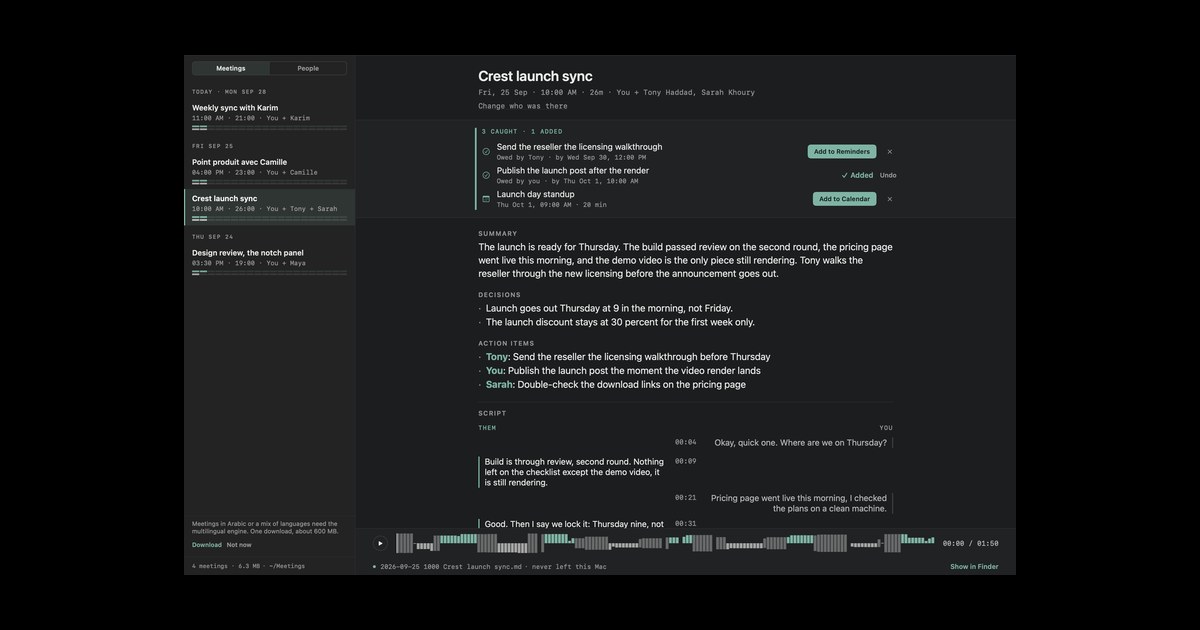This screenshot has width=1200, height=630.
Task: Click calendar icon beside Launch day standup
Action: point(486,199)
